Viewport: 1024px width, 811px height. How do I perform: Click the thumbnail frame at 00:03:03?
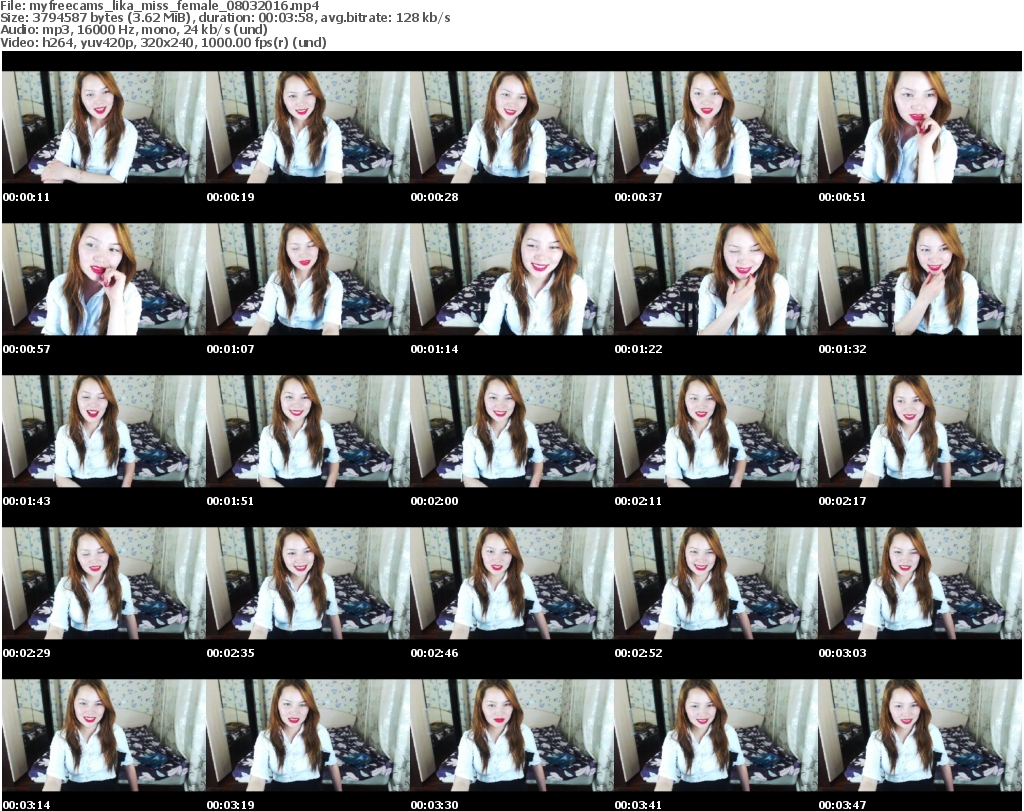[920, 583]
